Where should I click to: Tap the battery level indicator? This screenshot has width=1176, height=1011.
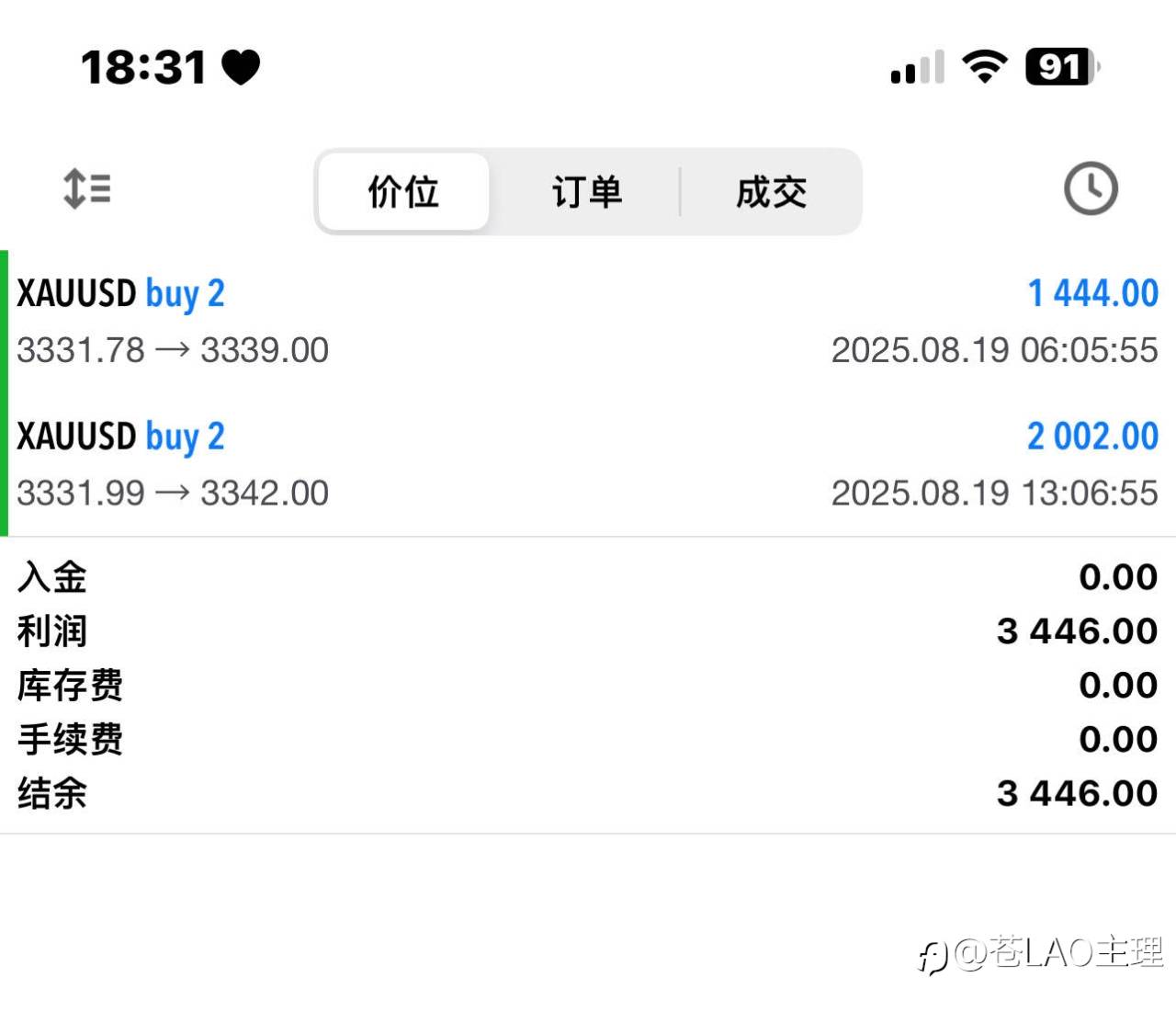[1061, 66]
